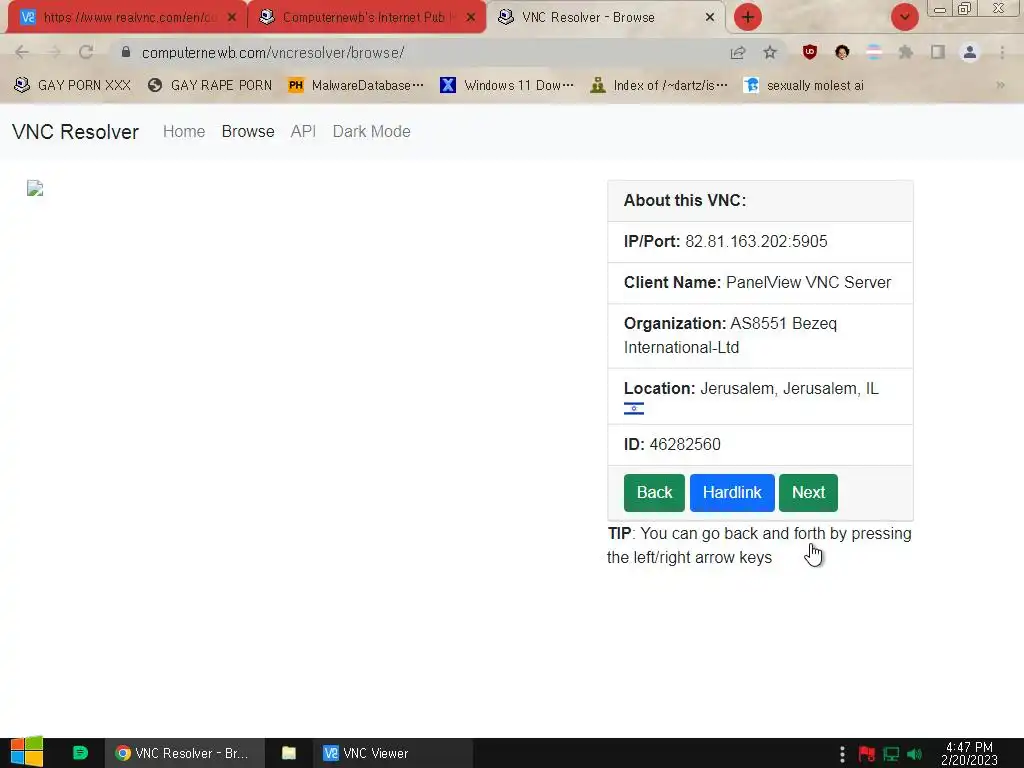Viewport: 1024px width, 768px height.
Task: Open the Extensions puzzle piece menu
Action: tap(906, 52)
